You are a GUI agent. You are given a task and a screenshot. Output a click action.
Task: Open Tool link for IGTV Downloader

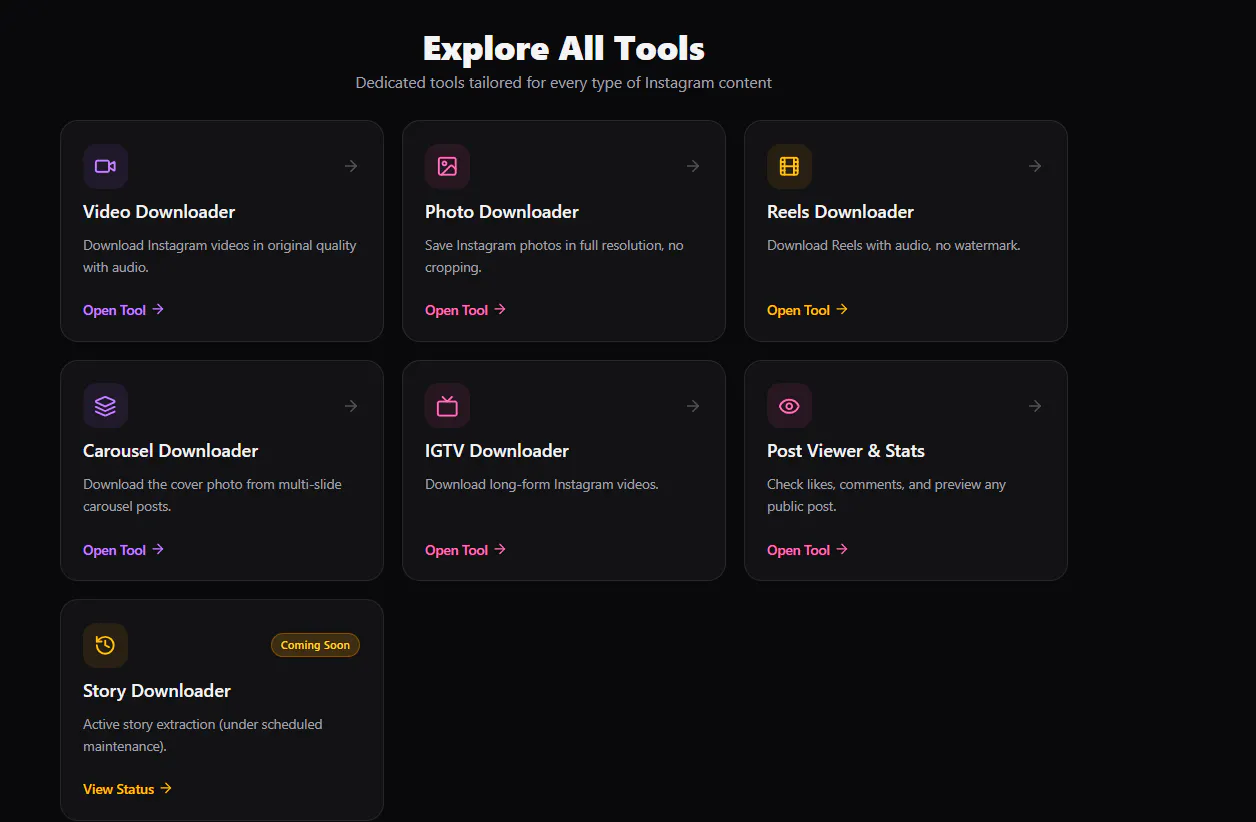pos(465,550)
